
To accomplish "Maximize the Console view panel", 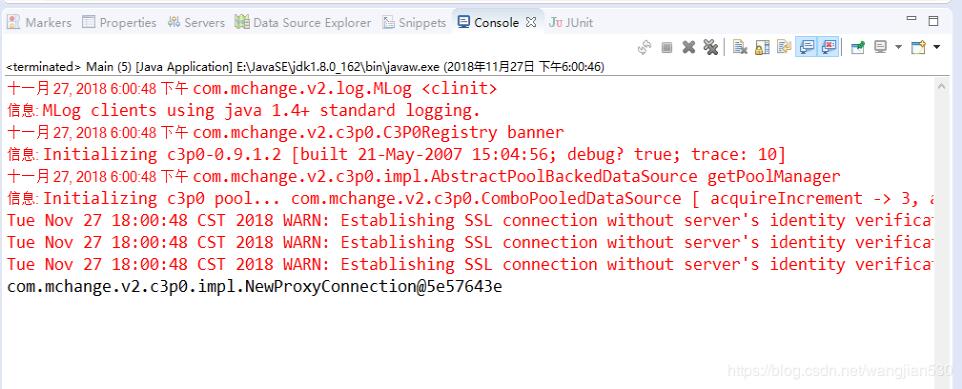I will pos(934,21).
